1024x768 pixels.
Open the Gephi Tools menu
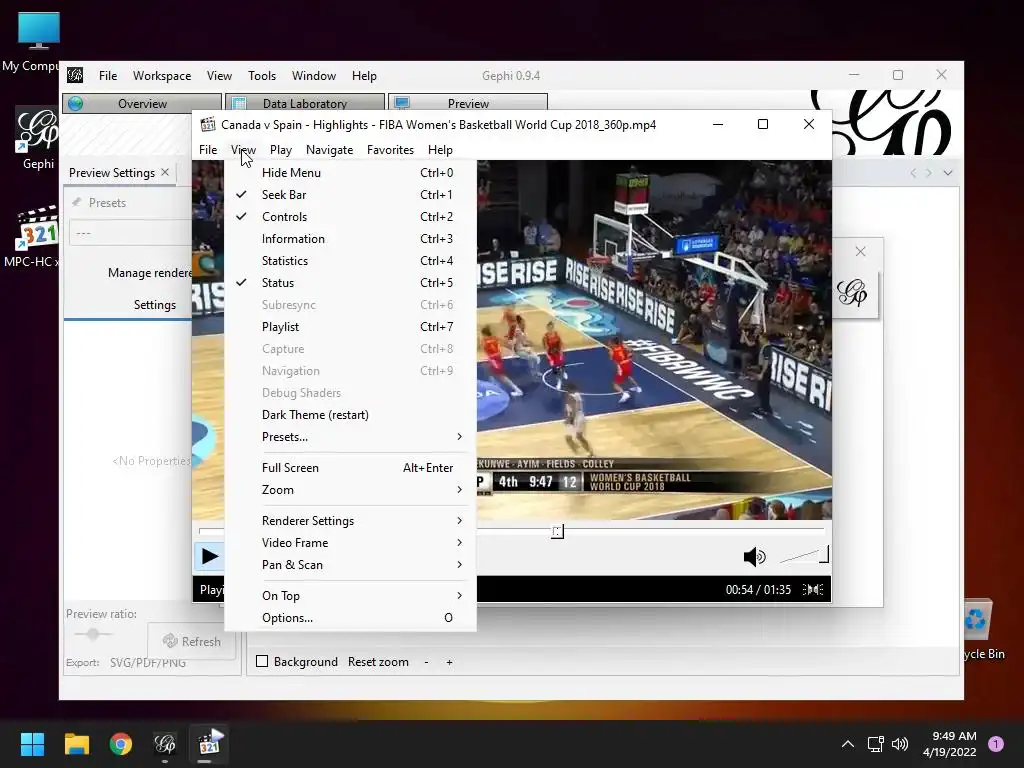coord(262,76)
